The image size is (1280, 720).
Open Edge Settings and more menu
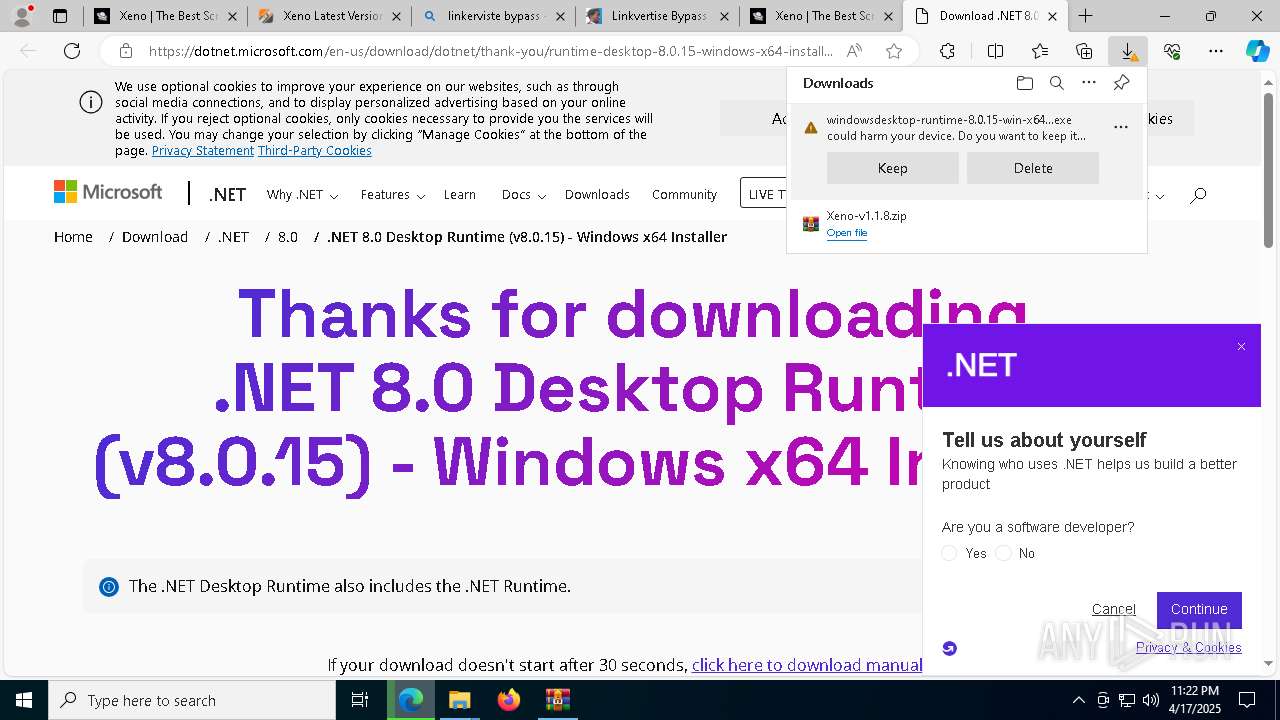click(x=1216, y=52)
